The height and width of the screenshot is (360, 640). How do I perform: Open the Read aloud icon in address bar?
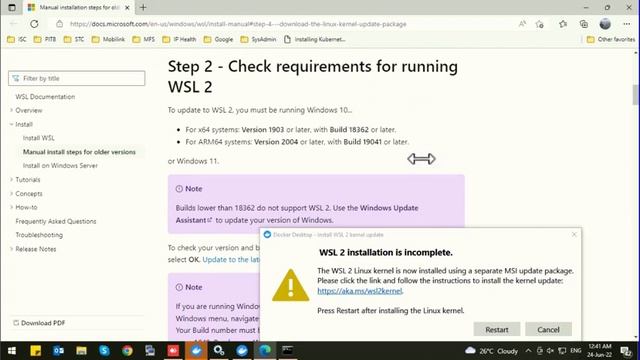522,24
